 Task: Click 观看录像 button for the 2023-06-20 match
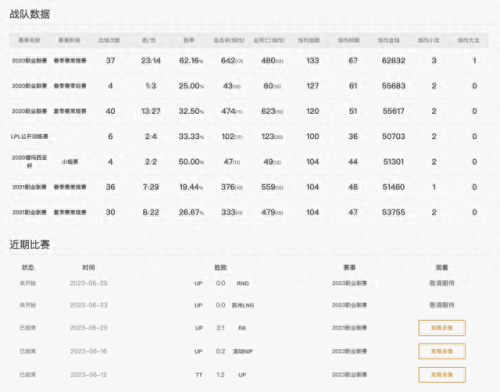click(442, 328)
